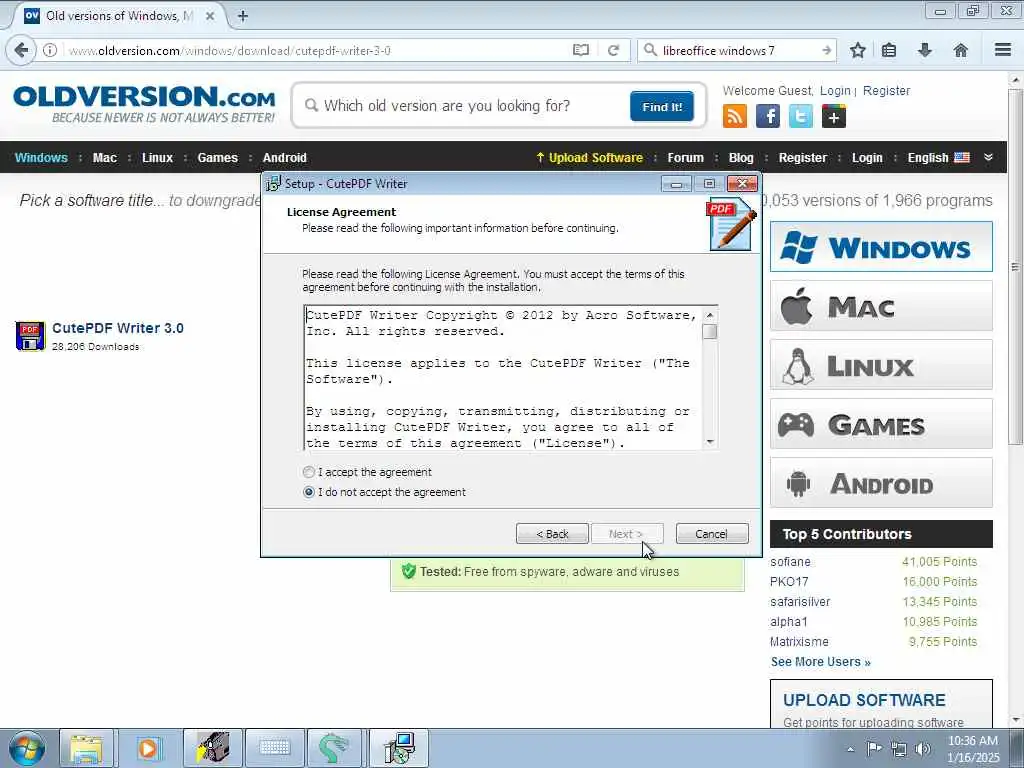Viewport: 1024px width, 768px height.
Task: Select I do not accept the agreement
Action: click(385, 492)
